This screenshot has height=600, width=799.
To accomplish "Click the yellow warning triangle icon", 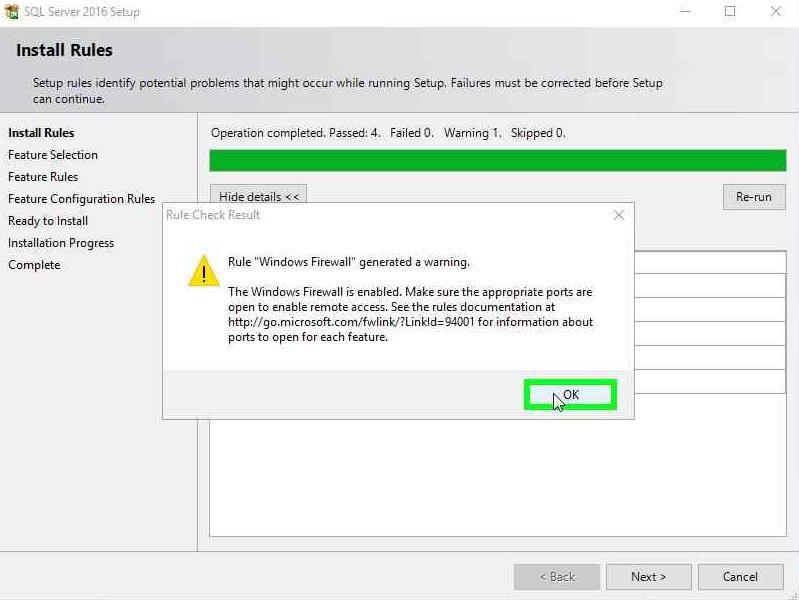I will [204, 271].
